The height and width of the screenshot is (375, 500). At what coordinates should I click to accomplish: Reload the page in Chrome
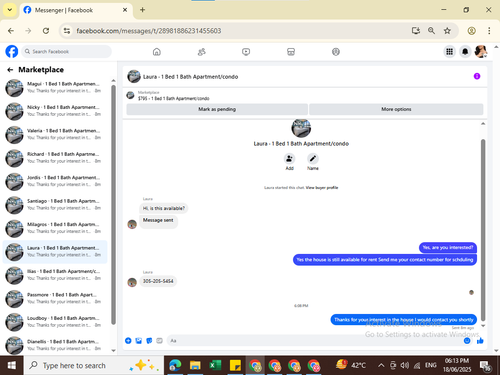pyautogui.click(x=46, y=31)
